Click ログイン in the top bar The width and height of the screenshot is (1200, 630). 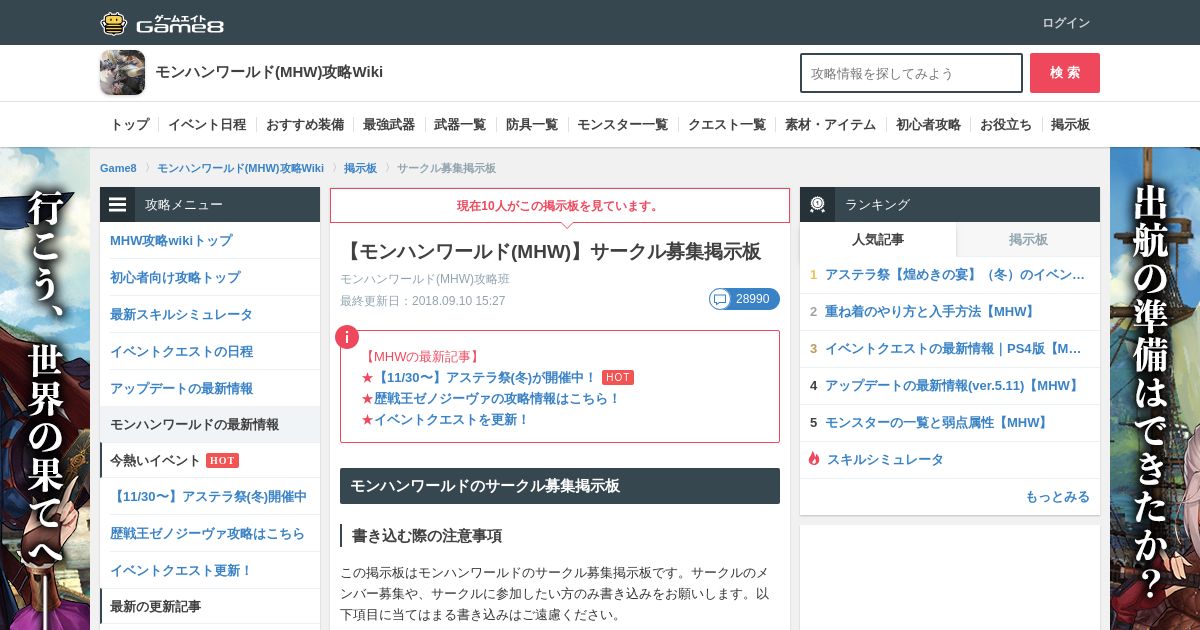coord(1066,23)
